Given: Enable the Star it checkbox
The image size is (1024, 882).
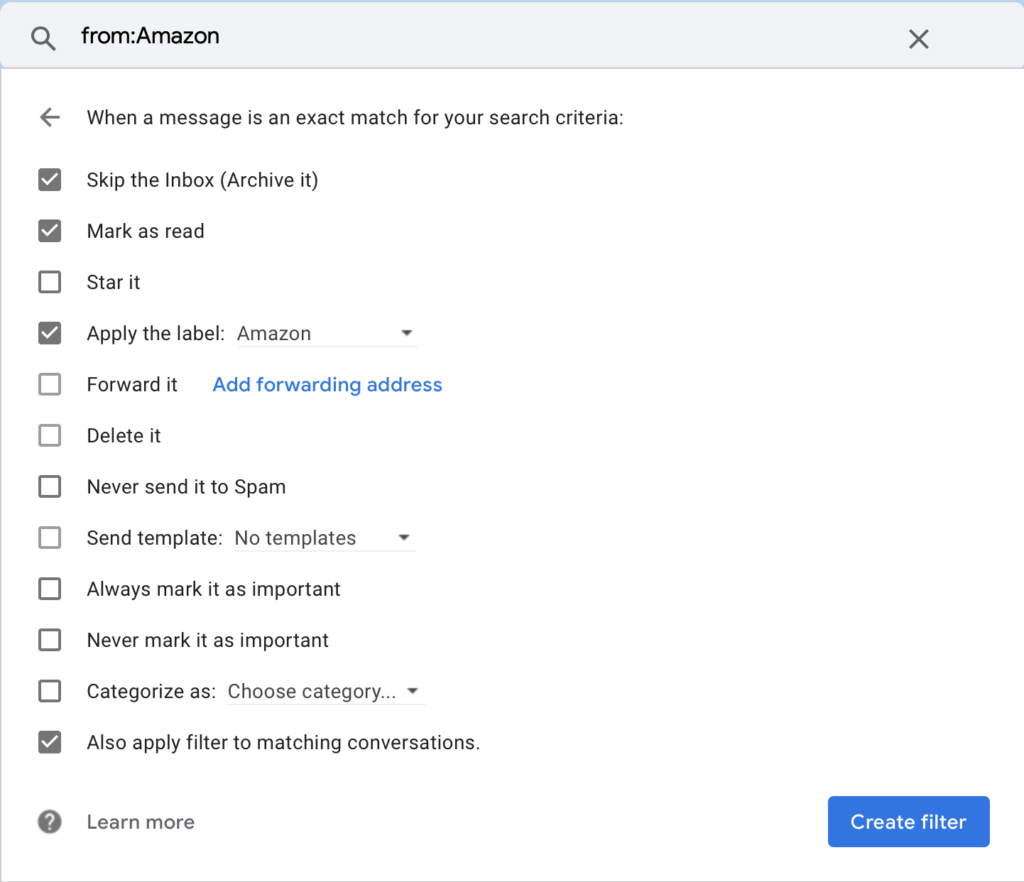Looking at the screenshot, I should point(50,282).
